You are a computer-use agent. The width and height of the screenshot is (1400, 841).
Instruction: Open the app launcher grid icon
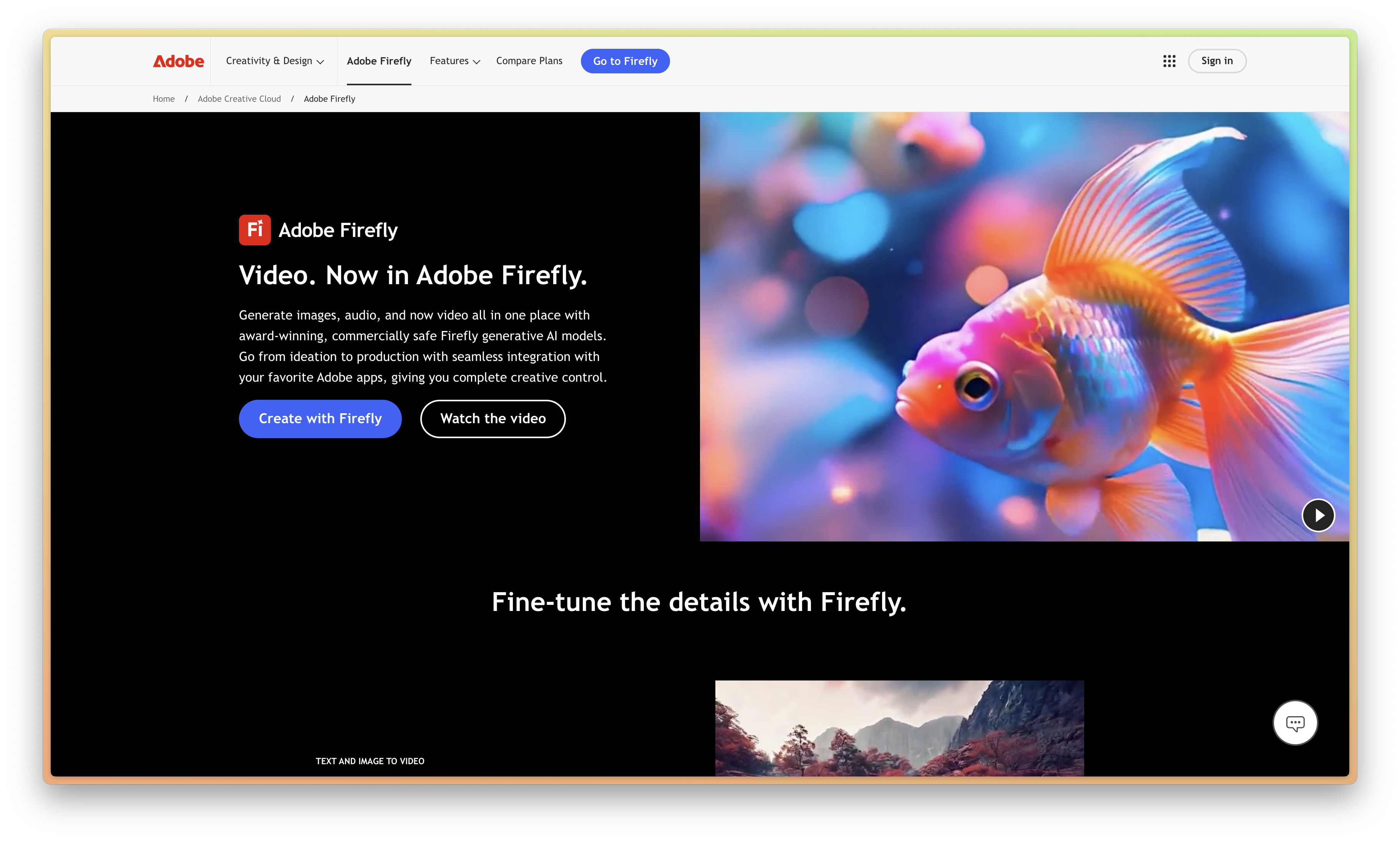(1169, 61)
